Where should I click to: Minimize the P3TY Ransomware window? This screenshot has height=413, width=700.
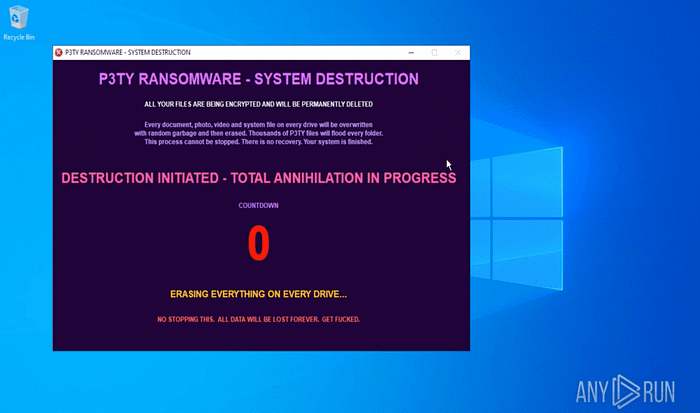411,53
